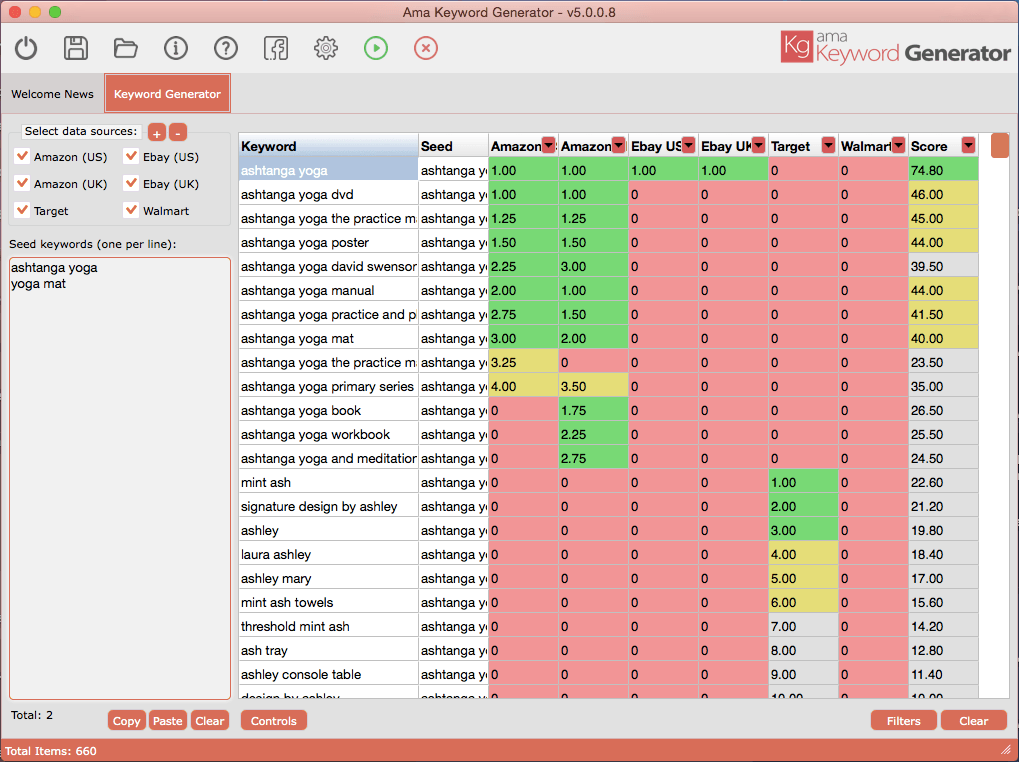Toggle the Amazon (UK) checkbox

click(x=23, y=183)
